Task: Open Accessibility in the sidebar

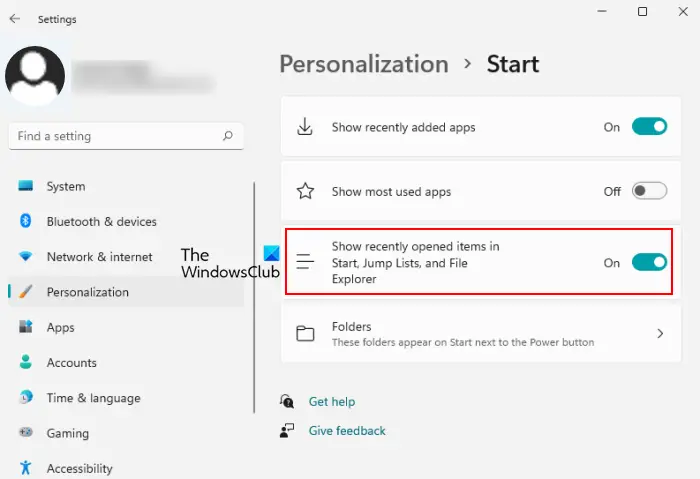Action: [x=79, y=468]
